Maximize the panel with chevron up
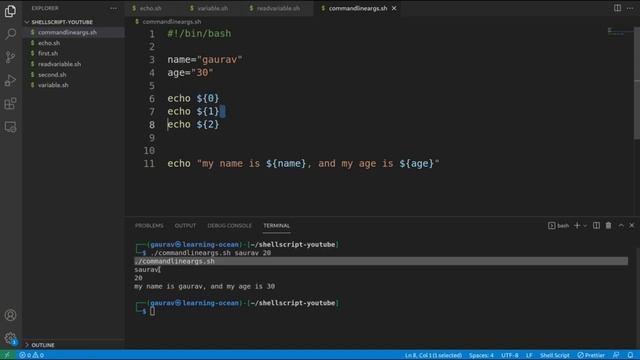Image resolution: width=640 pixels, height=360 pixels. (x=621, y=225)
